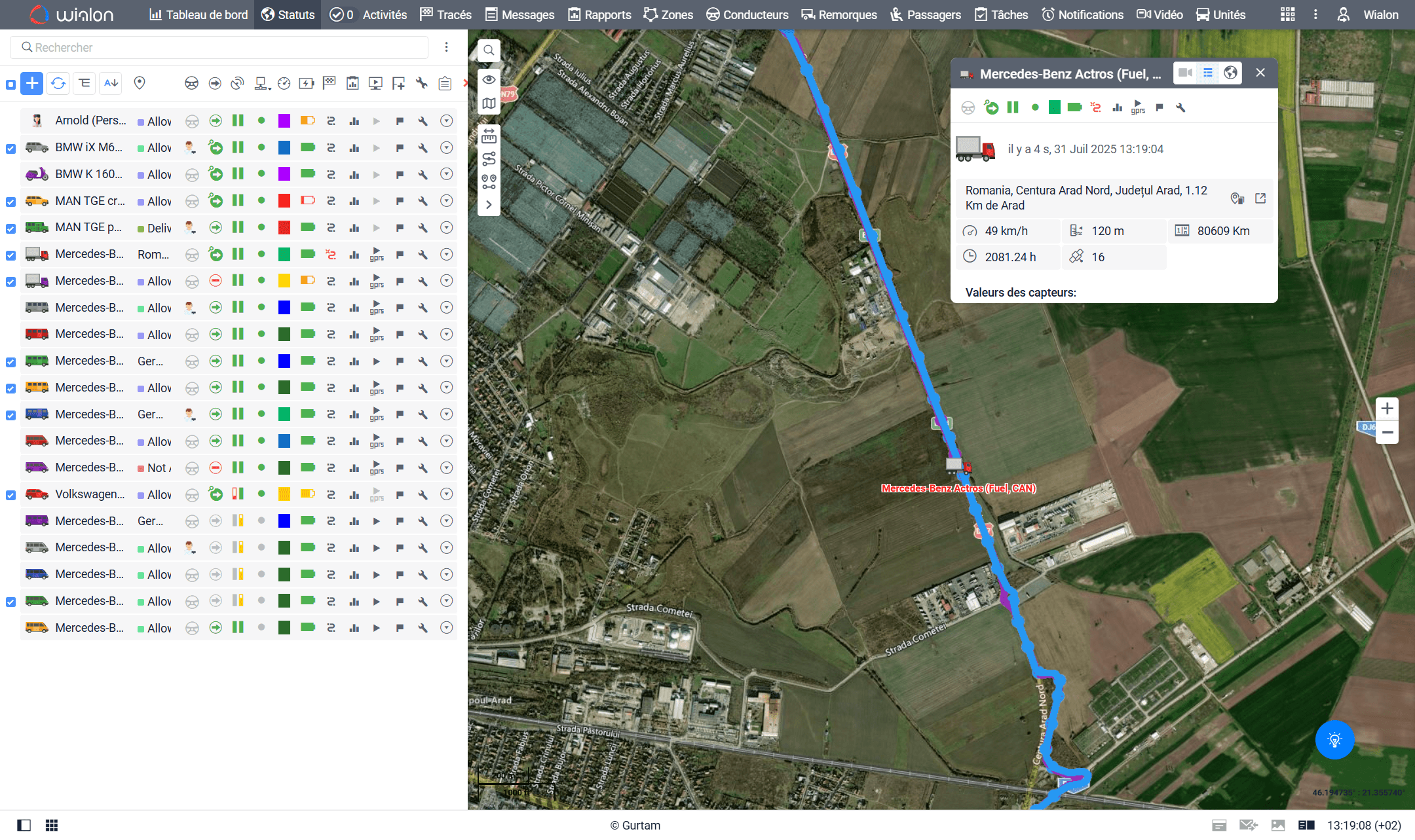Image resolution: width=1415 pixels, height=840 pixels.
Task: Expand BMW K 160 row actions dropdown
Action: pos(447,173)
